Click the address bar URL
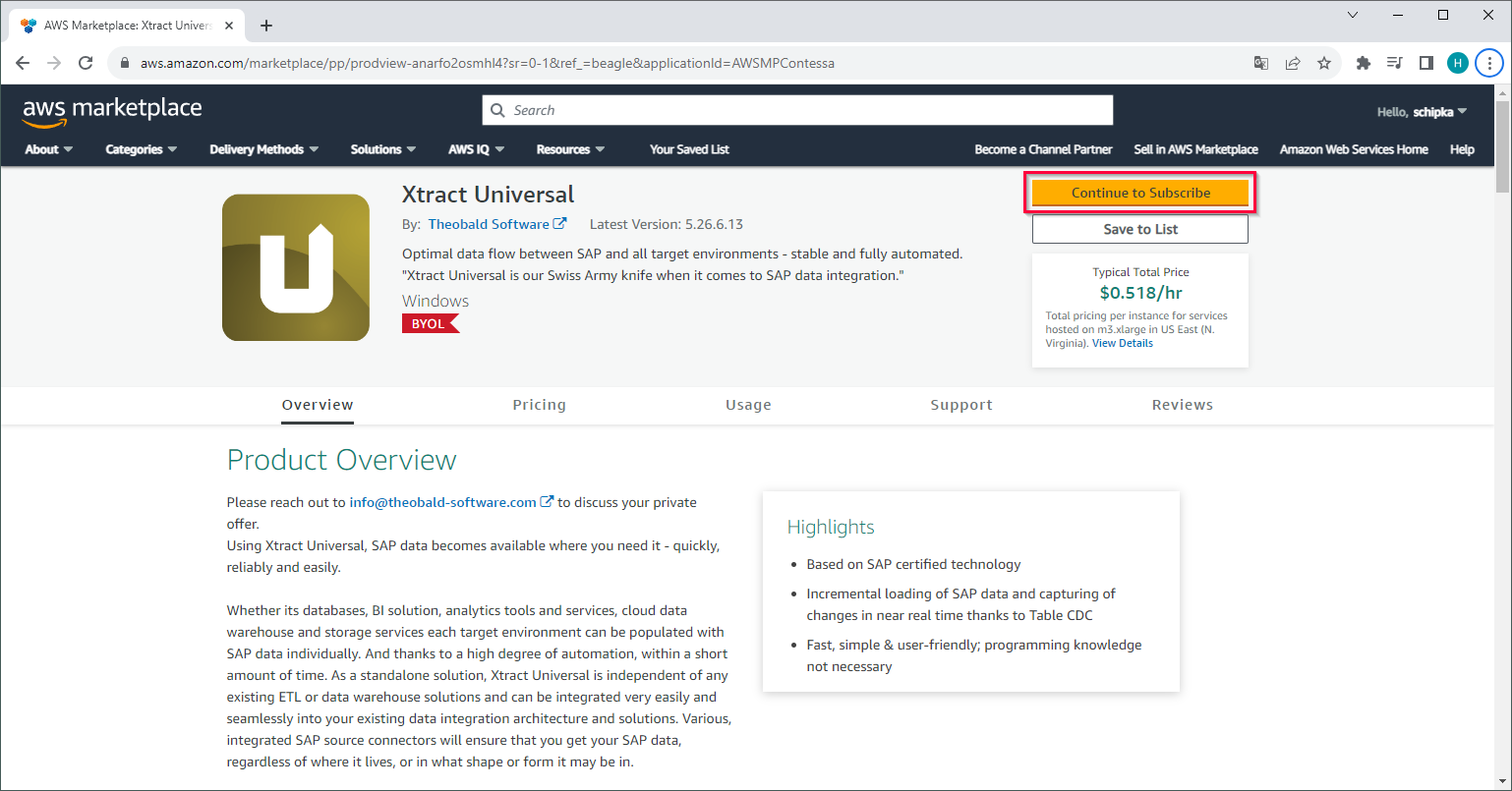Viewport: 1512px width, 791px height. tap(488, 63)
